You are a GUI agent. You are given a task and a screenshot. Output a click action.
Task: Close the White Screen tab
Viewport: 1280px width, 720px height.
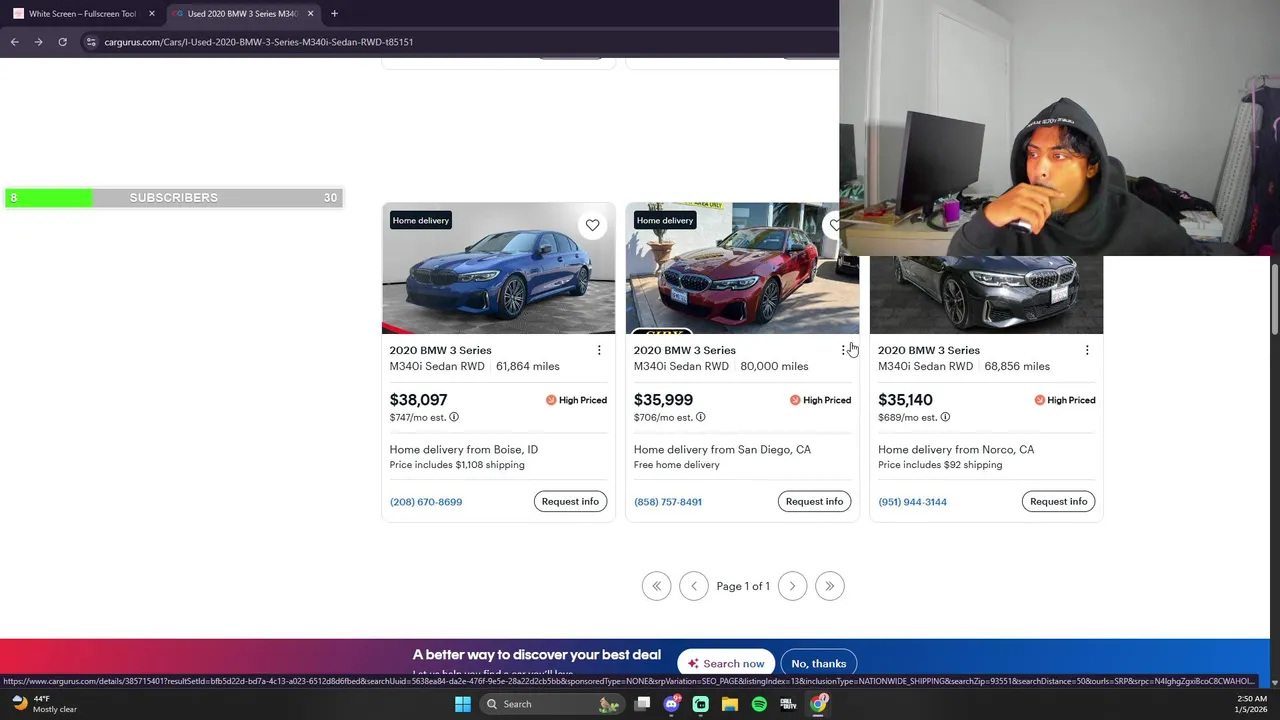[x=152, y=13]
